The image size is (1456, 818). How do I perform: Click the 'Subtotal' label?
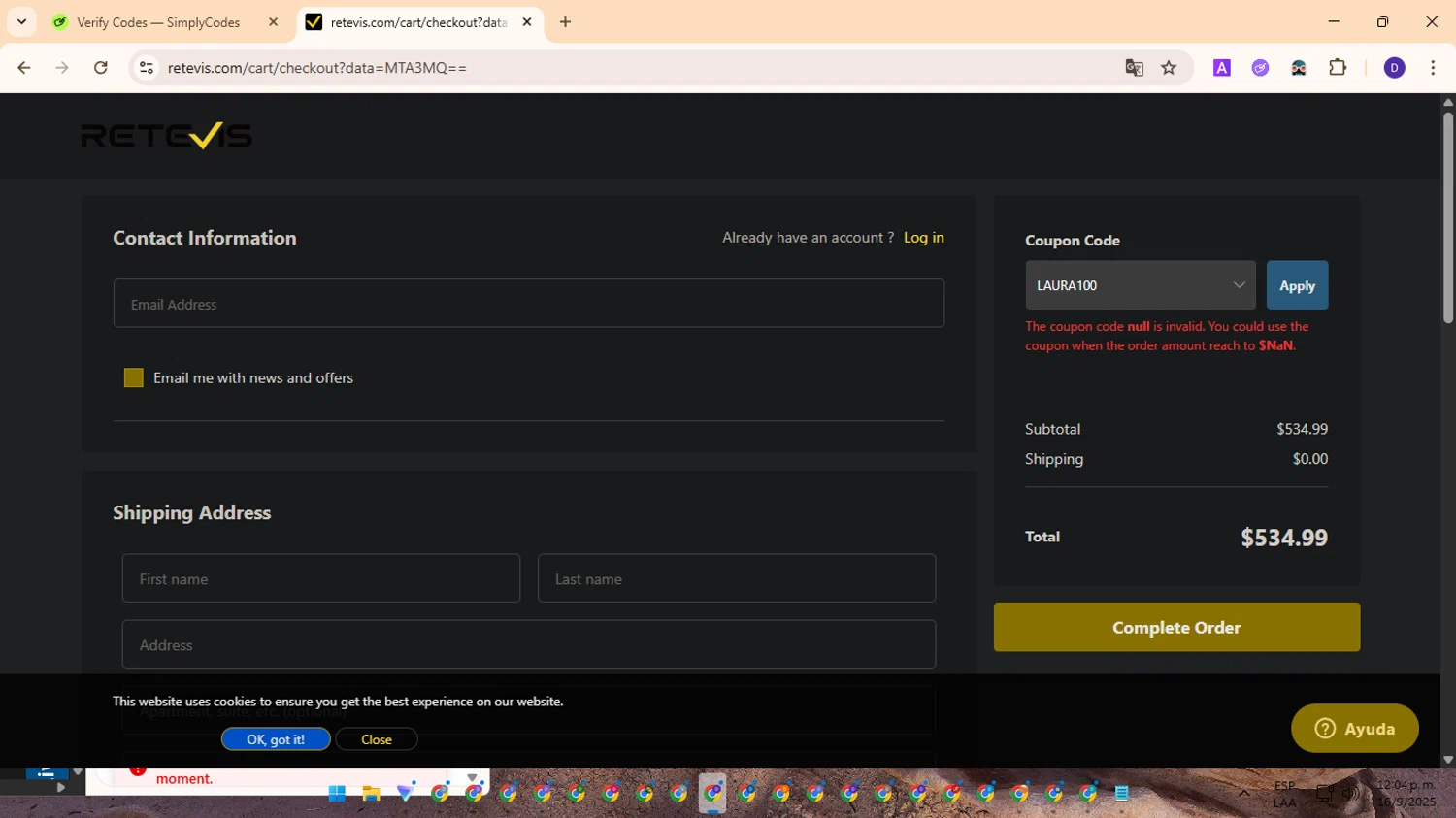click(x=1052, y=429)
